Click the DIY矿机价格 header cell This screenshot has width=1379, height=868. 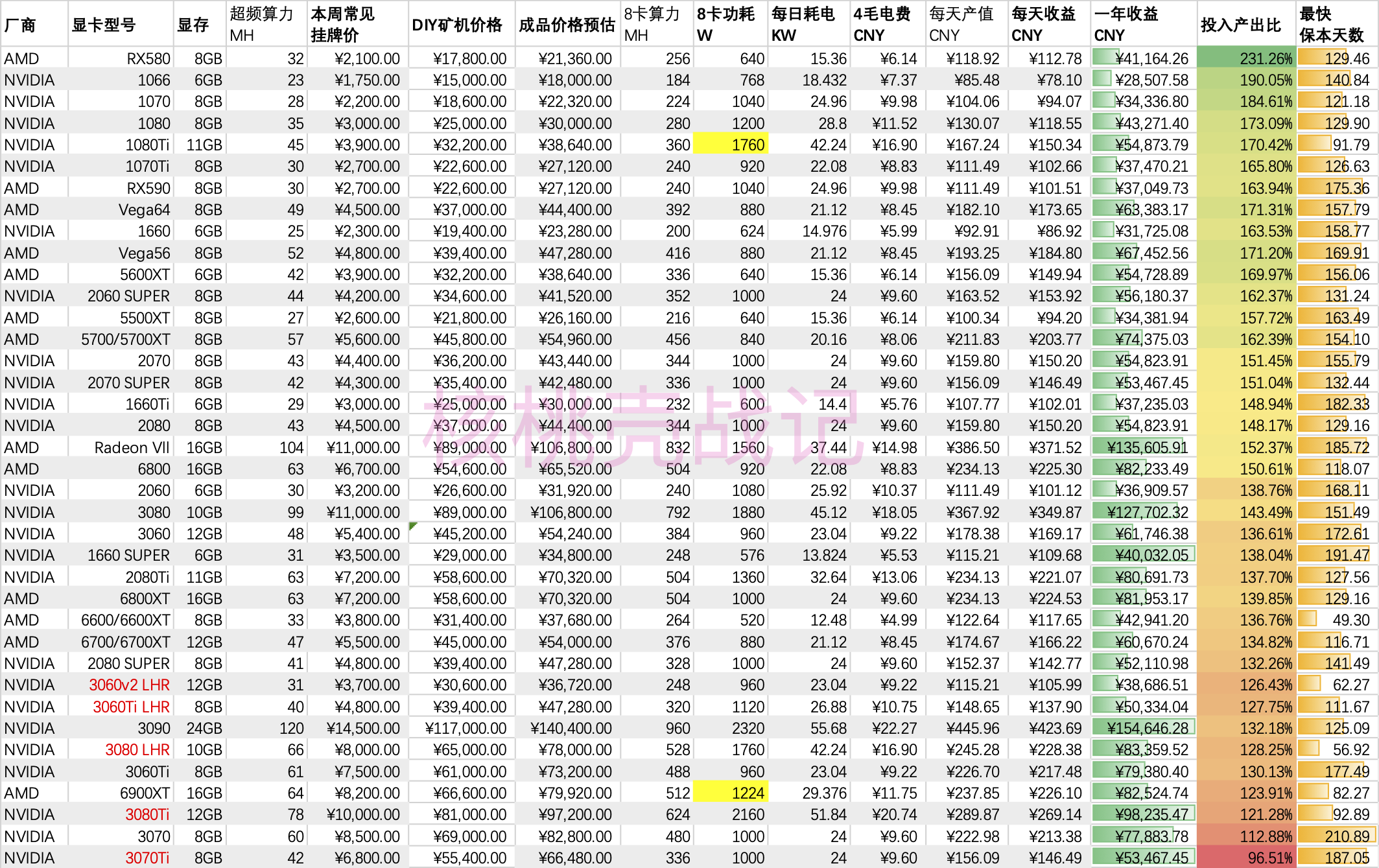pyautogui.click(x=462, y=24)
